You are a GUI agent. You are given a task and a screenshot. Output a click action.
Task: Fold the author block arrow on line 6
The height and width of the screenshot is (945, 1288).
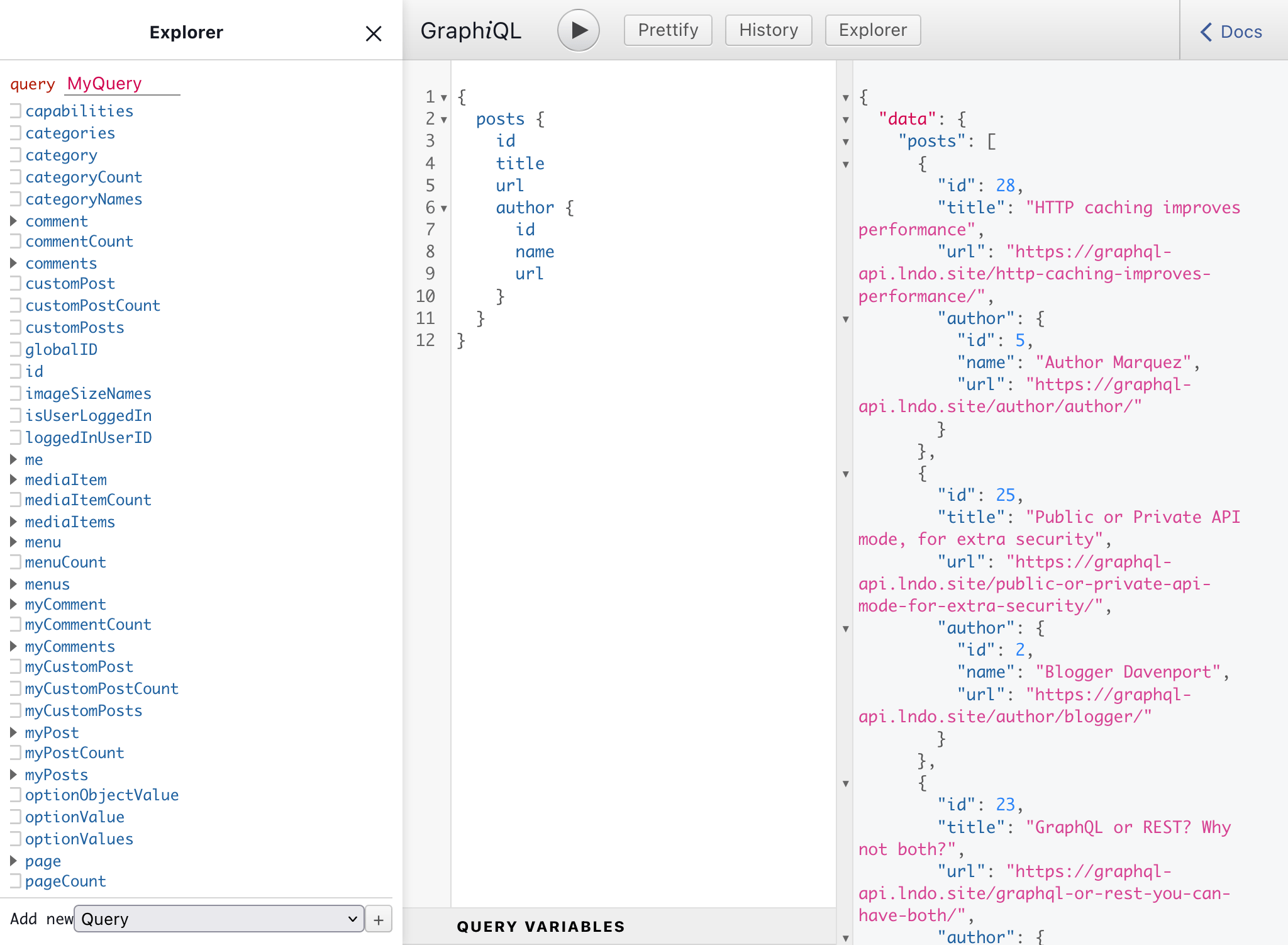point(444,208)
